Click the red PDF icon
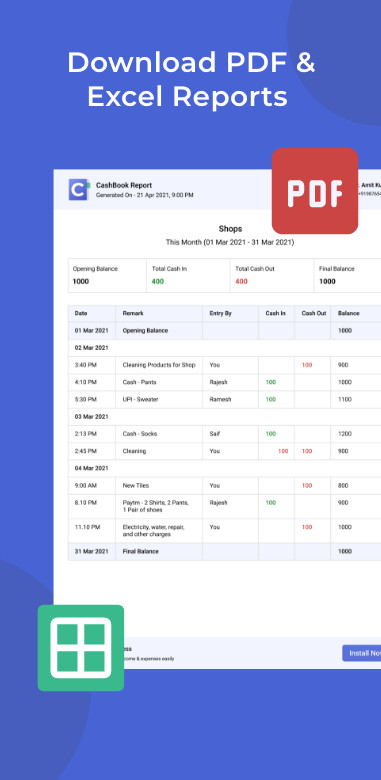This screenshot has width=381, height=780. tap(315, 191)
